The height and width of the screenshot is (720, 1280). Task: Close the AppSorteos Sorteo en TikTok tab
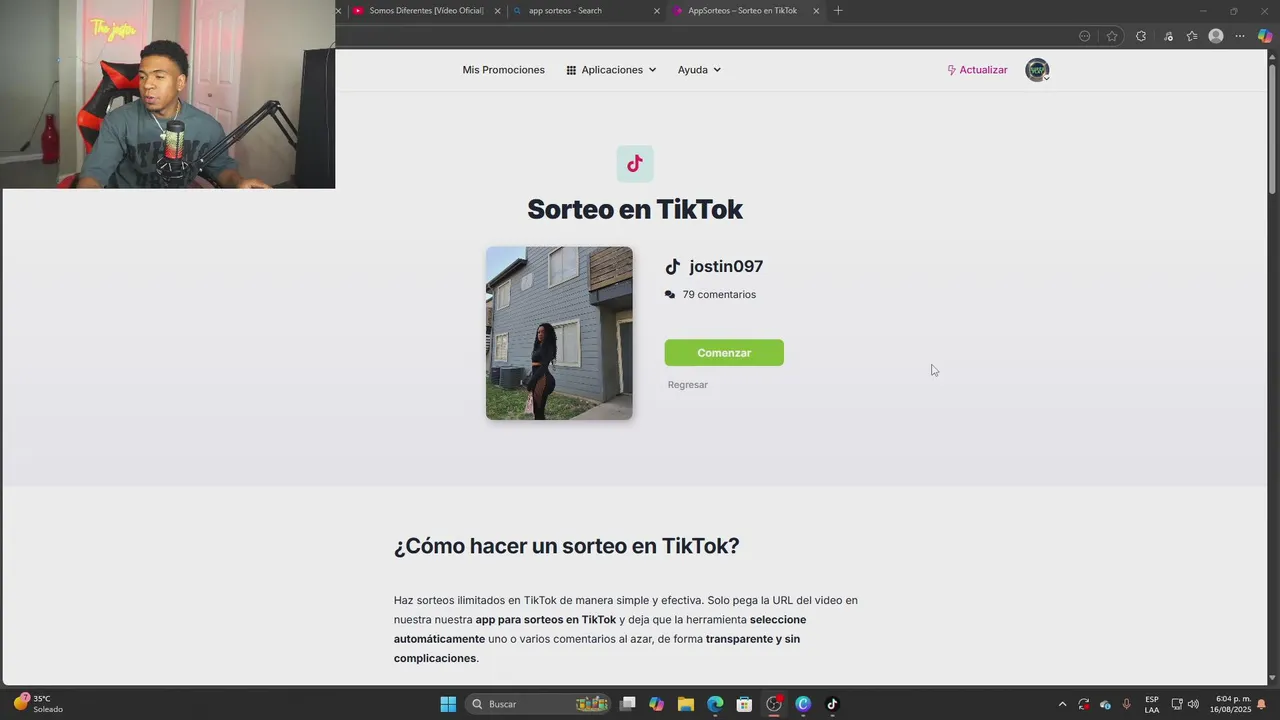pyautogui.click(x=816, y=11)
